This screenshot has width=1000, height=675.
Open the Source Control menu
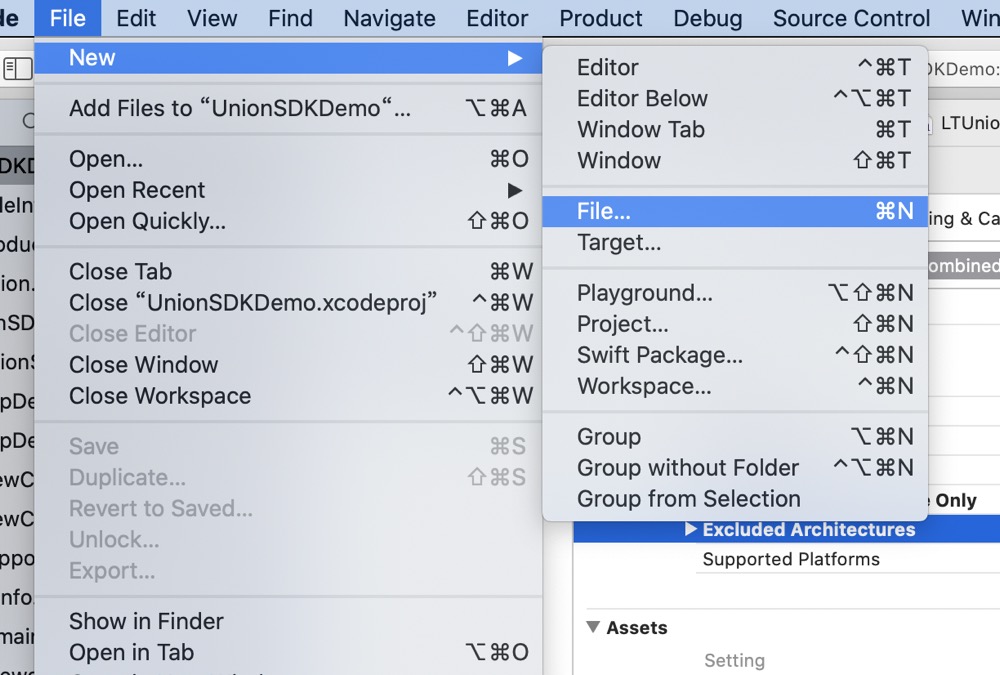(x=851, y=18)
